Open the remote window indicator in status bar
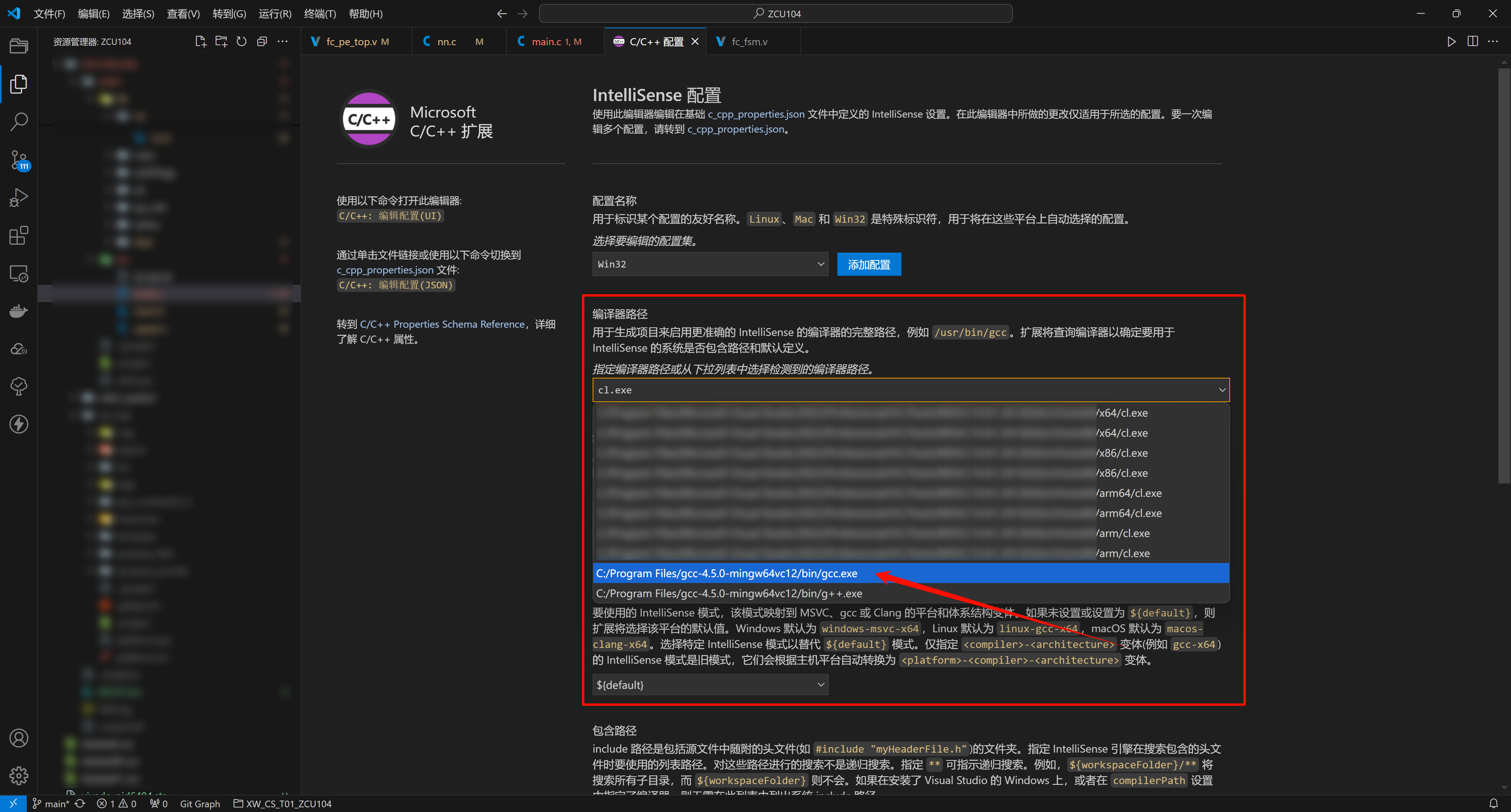The height and width of the screenshot is (812, 1511). coord(13,804)
